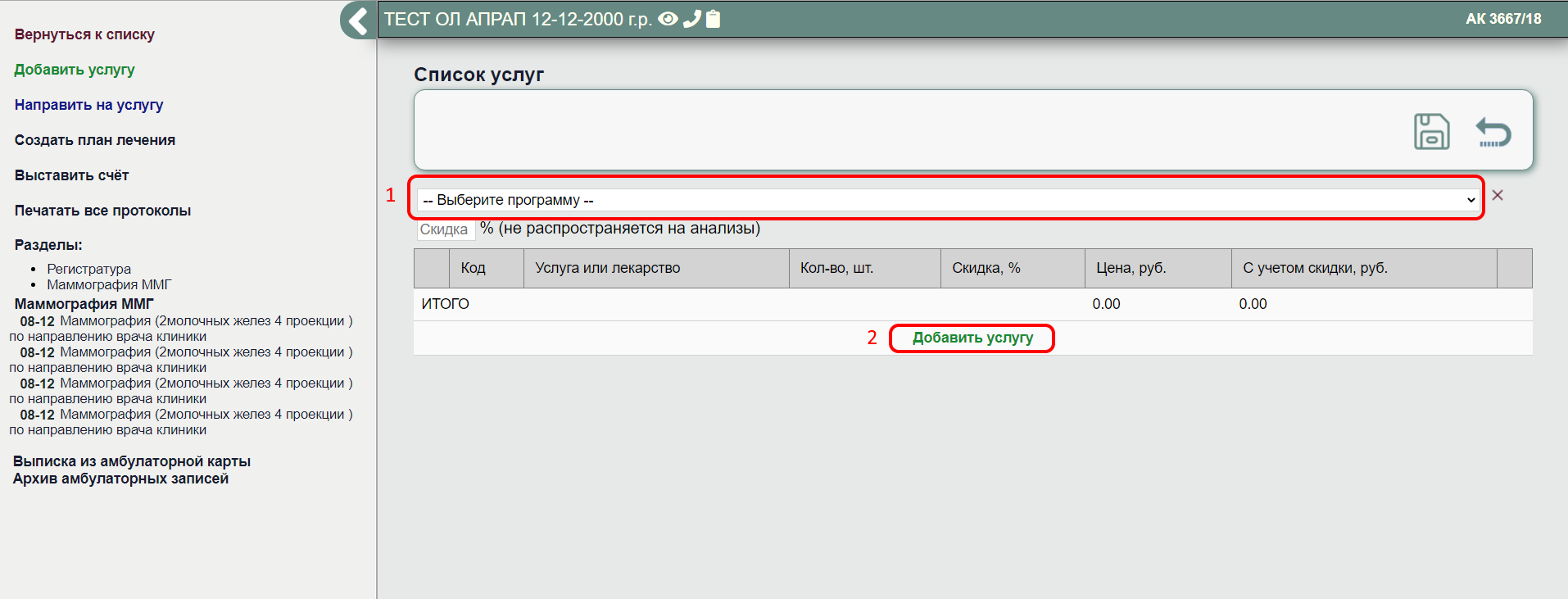The width and height of the screenshot is (1568, 599).
Task: Select 'Печатать все протоколы'
Action: pos(102,211)
